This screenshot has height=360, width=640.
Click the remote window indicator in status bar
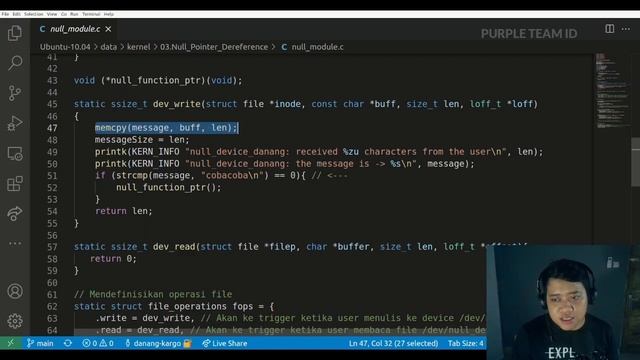[x=11, y=343]
